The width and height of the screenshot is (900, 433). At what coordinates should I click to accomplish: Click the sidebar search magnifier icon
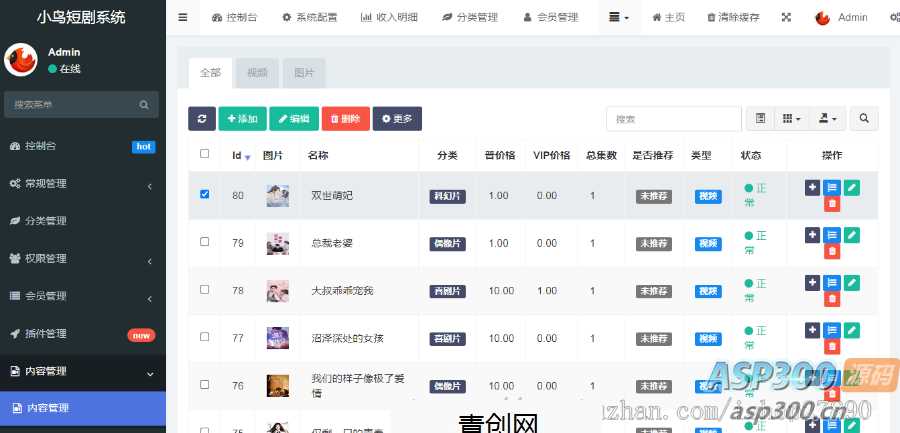144,105
